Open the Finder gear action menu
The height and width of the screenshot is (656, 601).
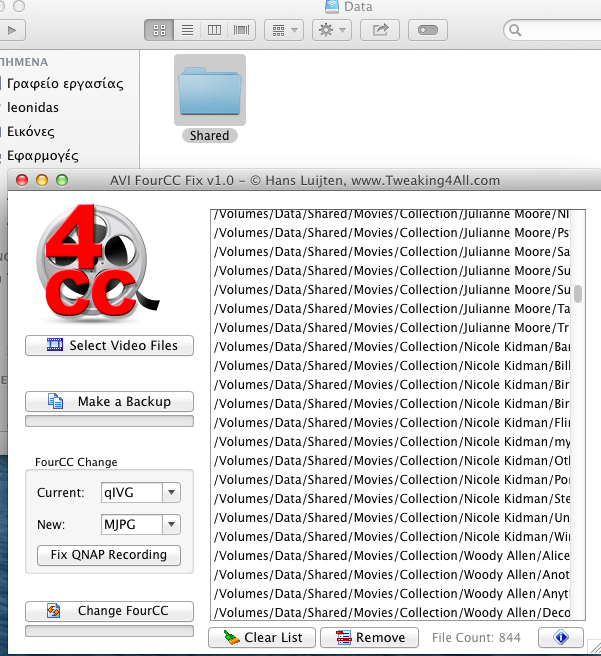click(x=331, y=31)
